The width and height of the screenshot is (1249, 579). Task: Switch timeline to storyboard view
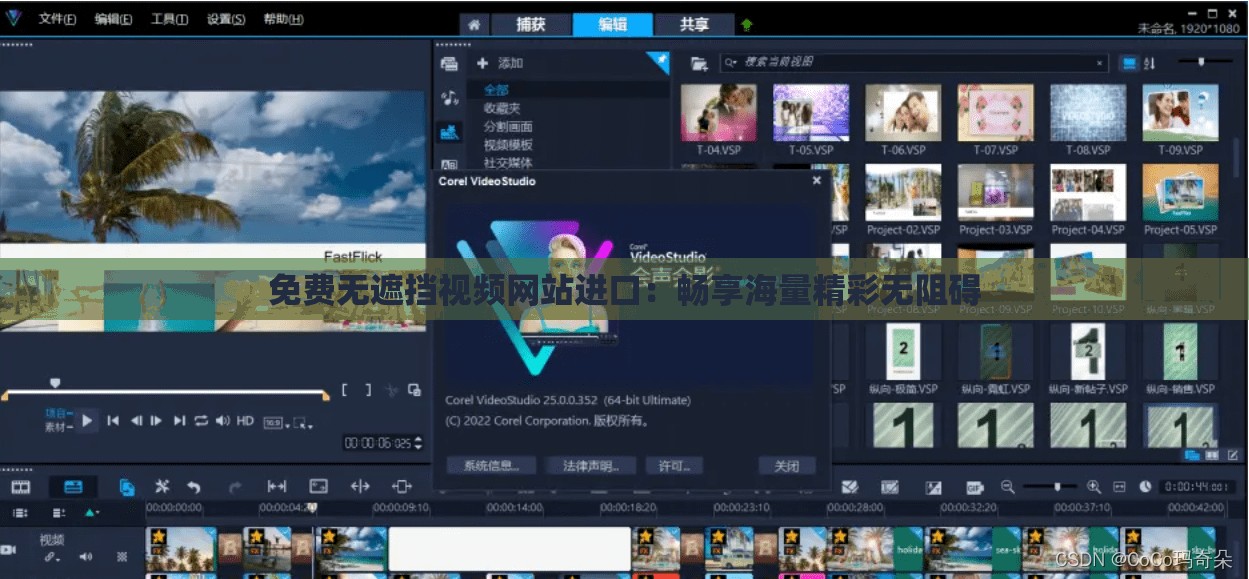click(x=19, y=487)
